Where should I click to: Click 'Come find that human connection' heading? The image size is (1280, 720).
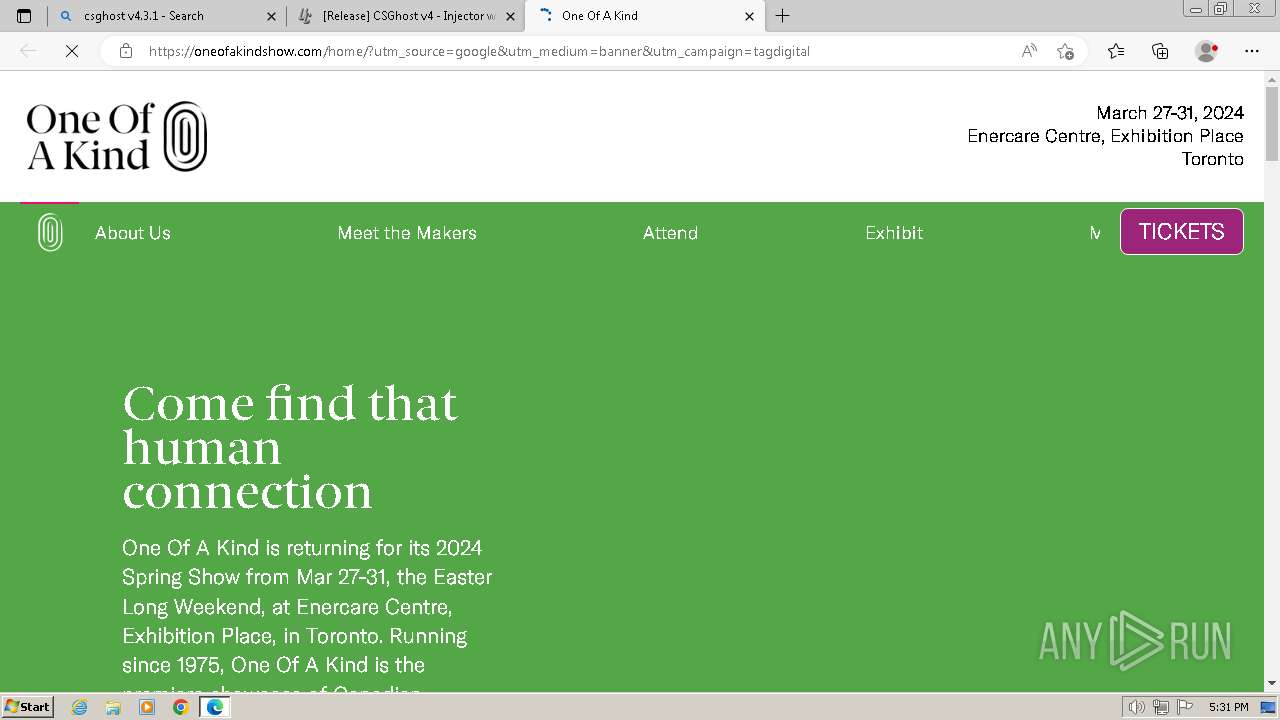point(290,447)
